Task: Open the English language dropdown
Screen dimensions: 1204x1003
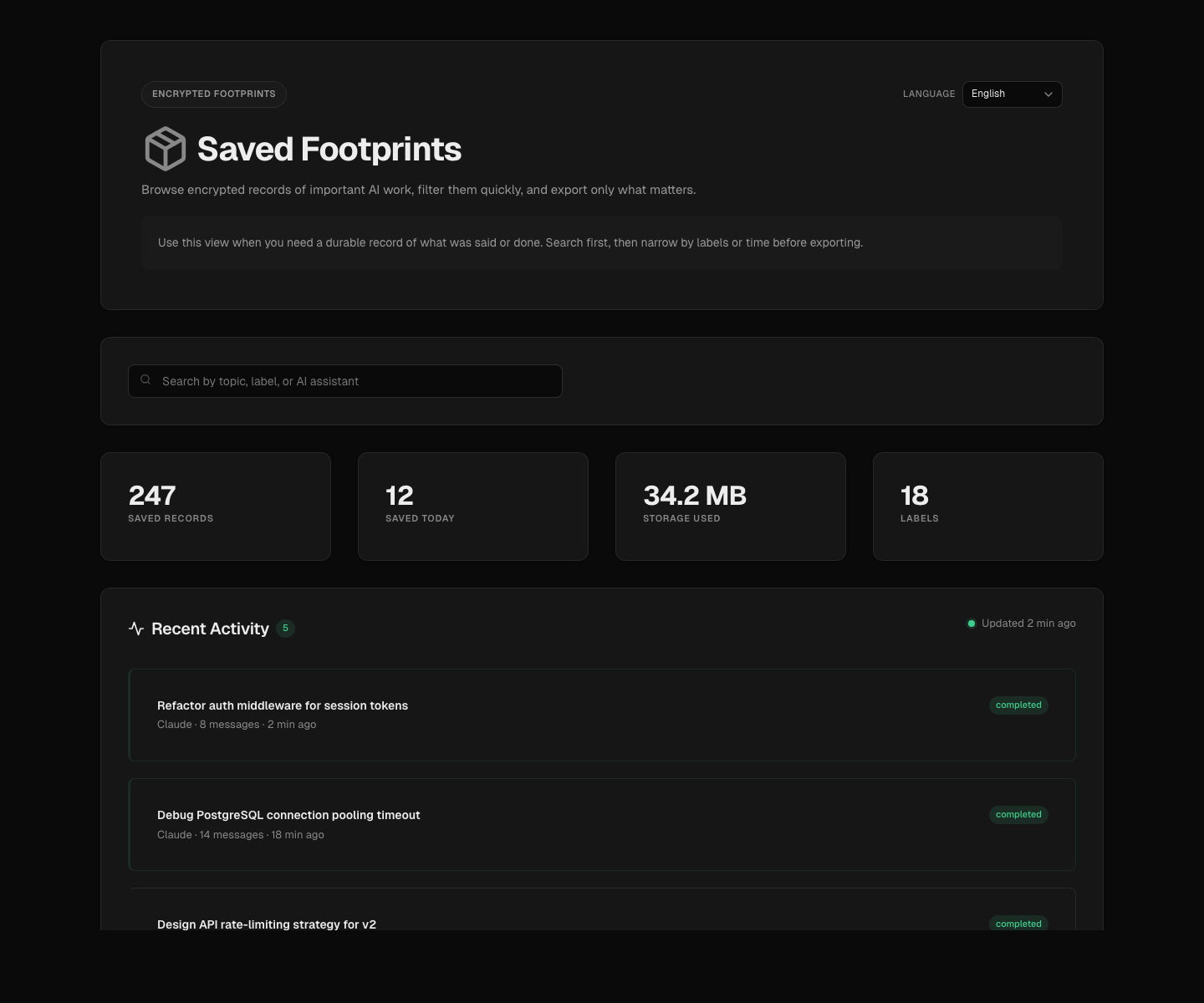Action: tap(1012, 94)
